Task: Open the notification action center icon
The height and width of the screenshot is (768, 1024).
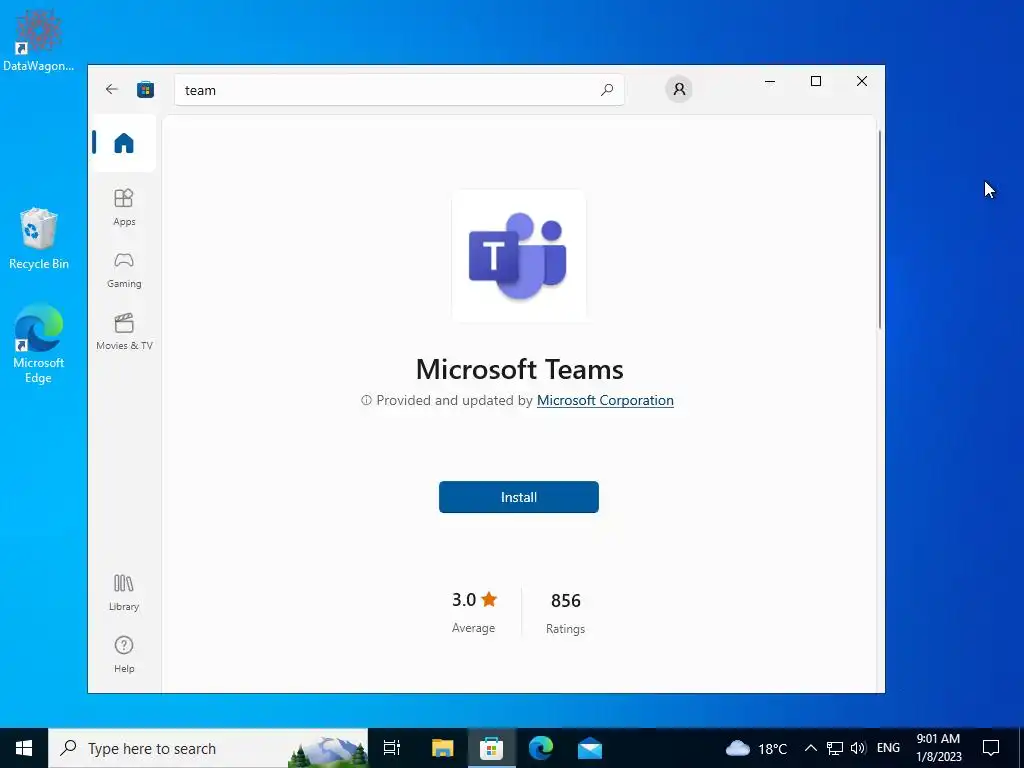Action: coord(991,748)
